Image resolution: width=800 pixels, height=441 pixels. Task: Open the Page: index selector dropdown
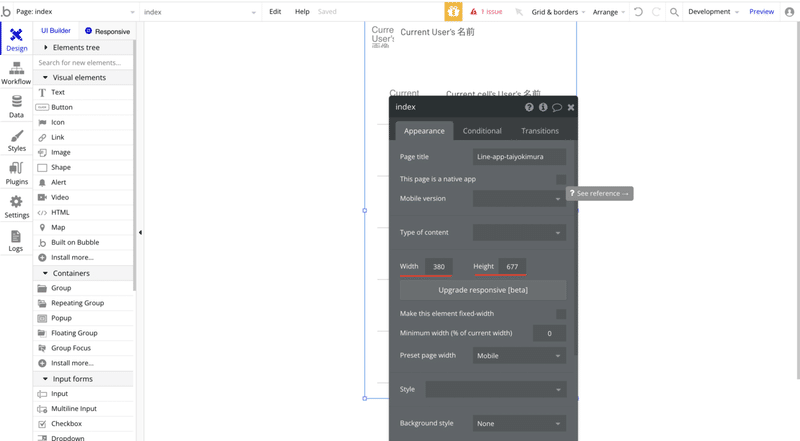pos(75,11)
